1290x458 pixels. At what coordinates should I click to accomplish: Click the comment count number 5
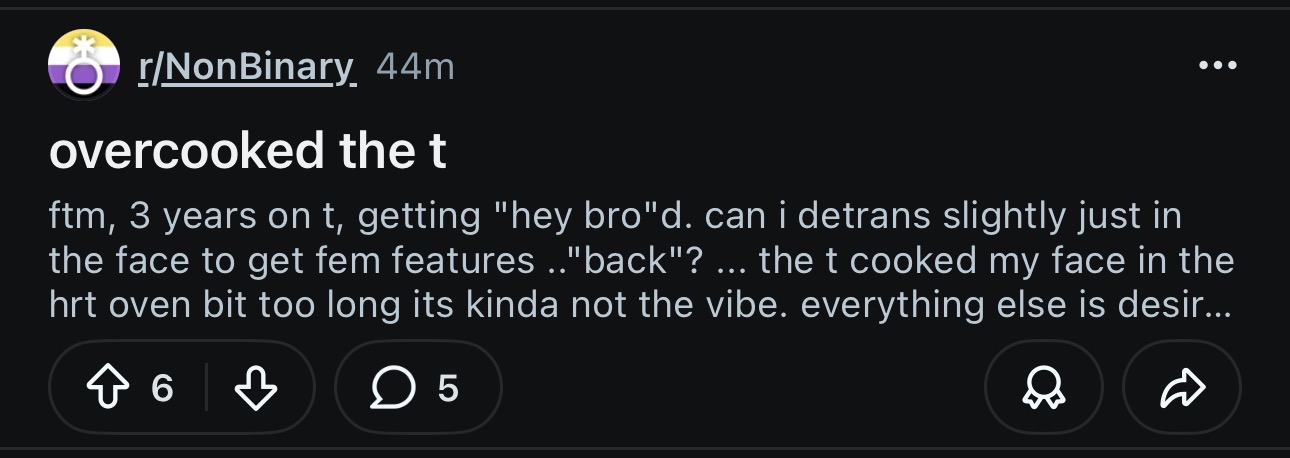[448, 388]
